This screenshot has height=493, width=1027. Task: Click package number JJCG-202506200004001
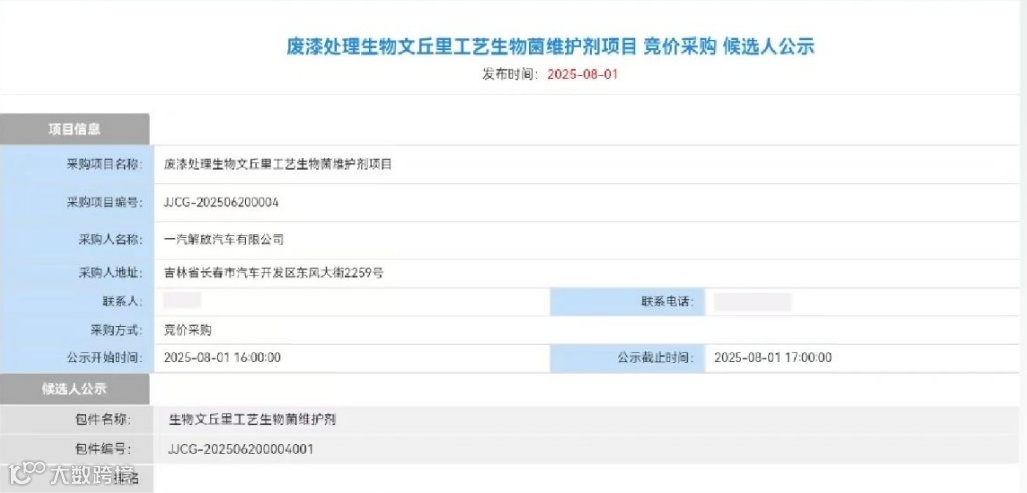[241, 449]
